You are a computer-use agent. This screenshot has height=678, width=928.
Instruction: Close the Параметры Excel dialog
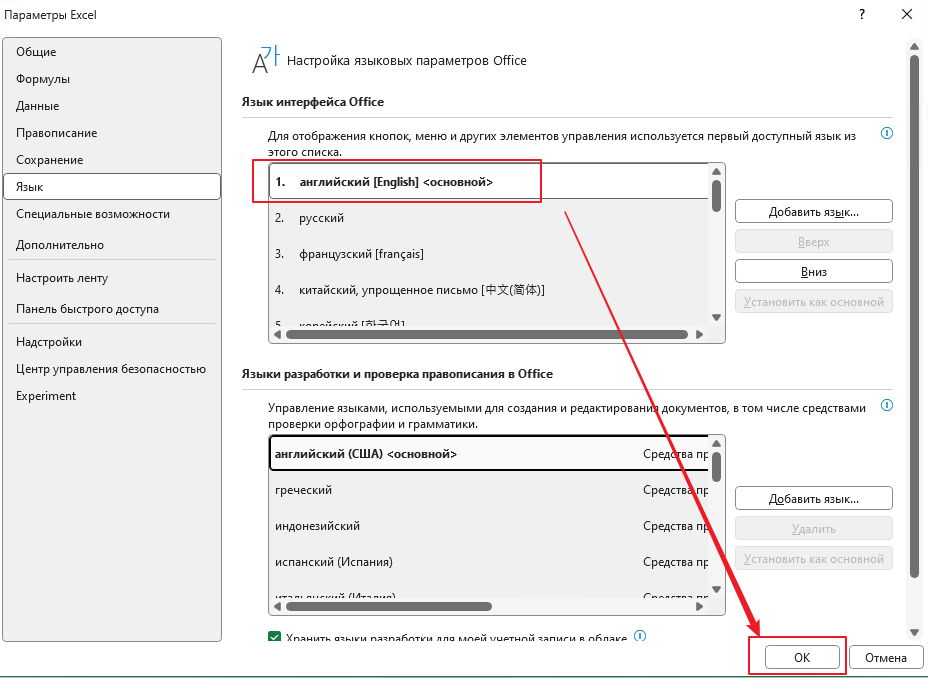pyautogui.click(x=907, y=15)
